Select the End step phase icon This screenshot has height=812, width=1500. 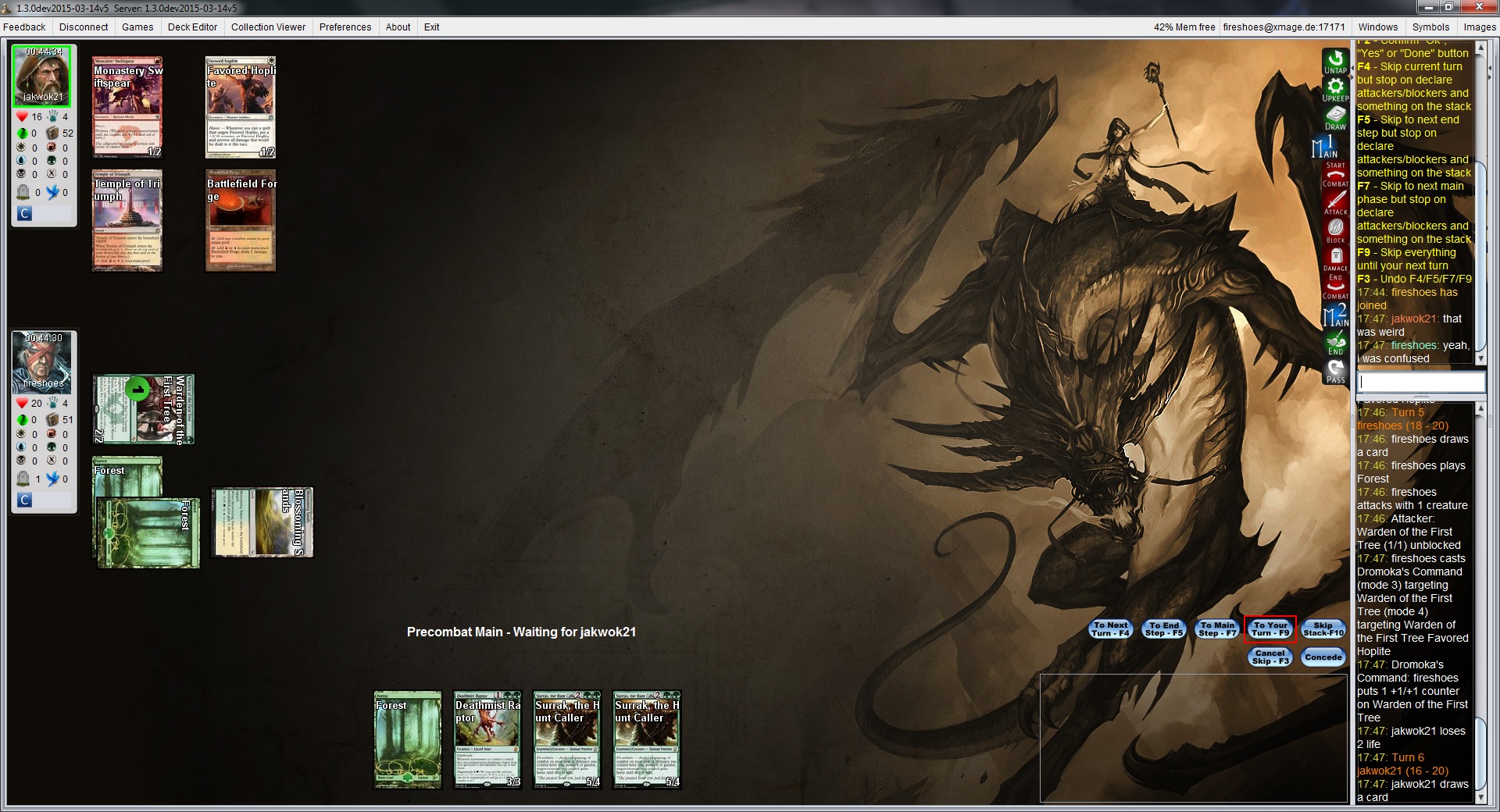coord(1335,344)
